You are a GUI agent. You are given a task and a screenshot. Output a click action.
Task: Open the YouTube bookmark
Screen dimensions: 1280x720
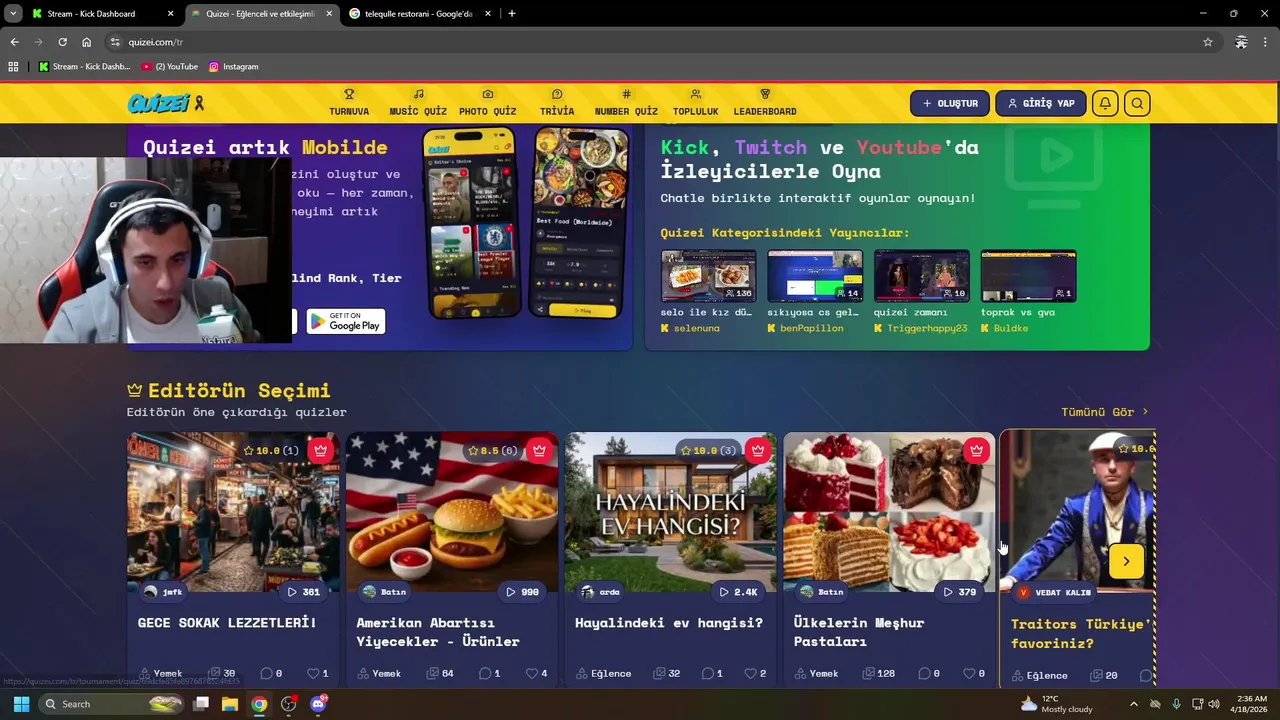point(170,67)
